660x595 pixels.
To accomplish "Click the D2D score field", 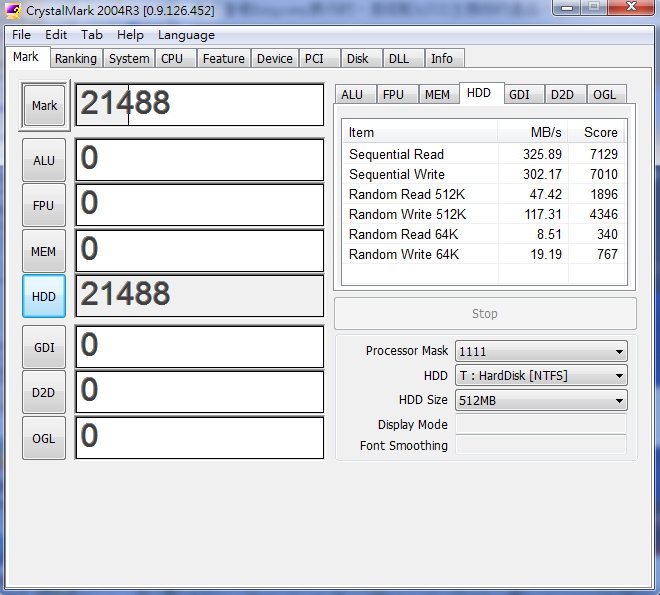I will tap(200, 392).
